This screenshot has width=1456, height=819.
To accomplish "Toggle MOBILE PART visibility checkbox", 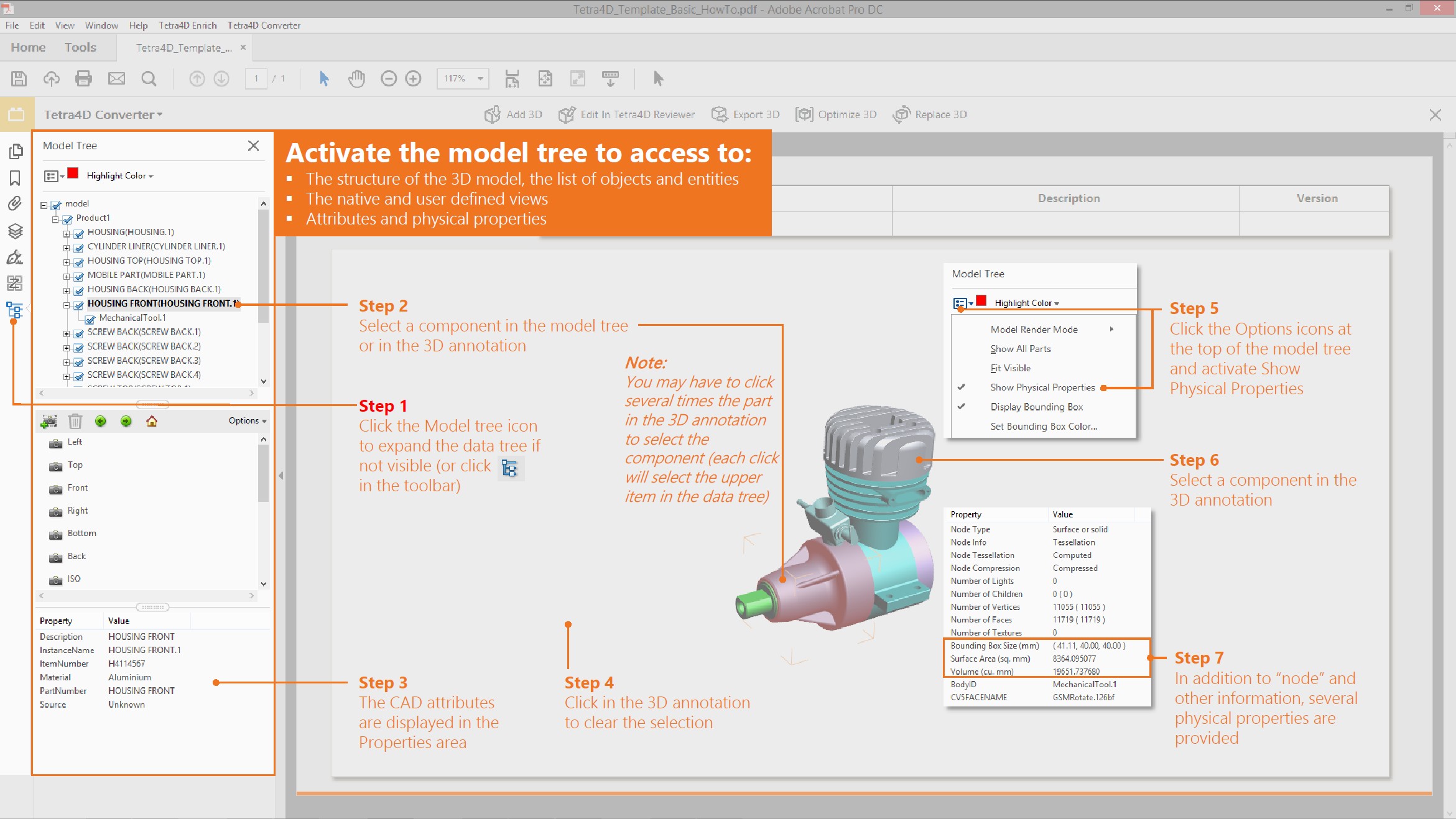I will pos(79,276).
